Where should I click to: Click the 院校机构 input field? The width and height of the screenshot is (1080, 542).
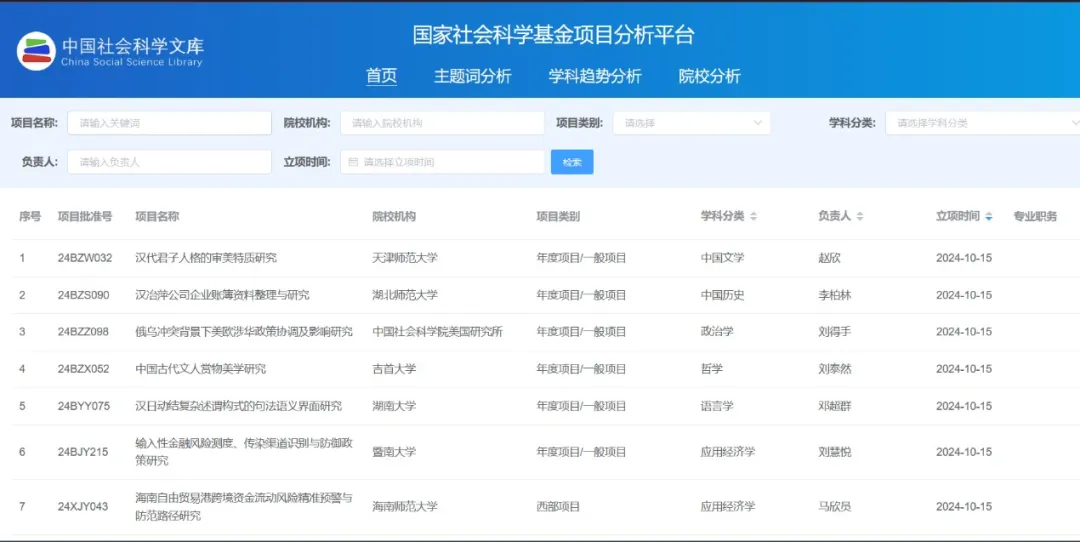click(x=442, y=123)
